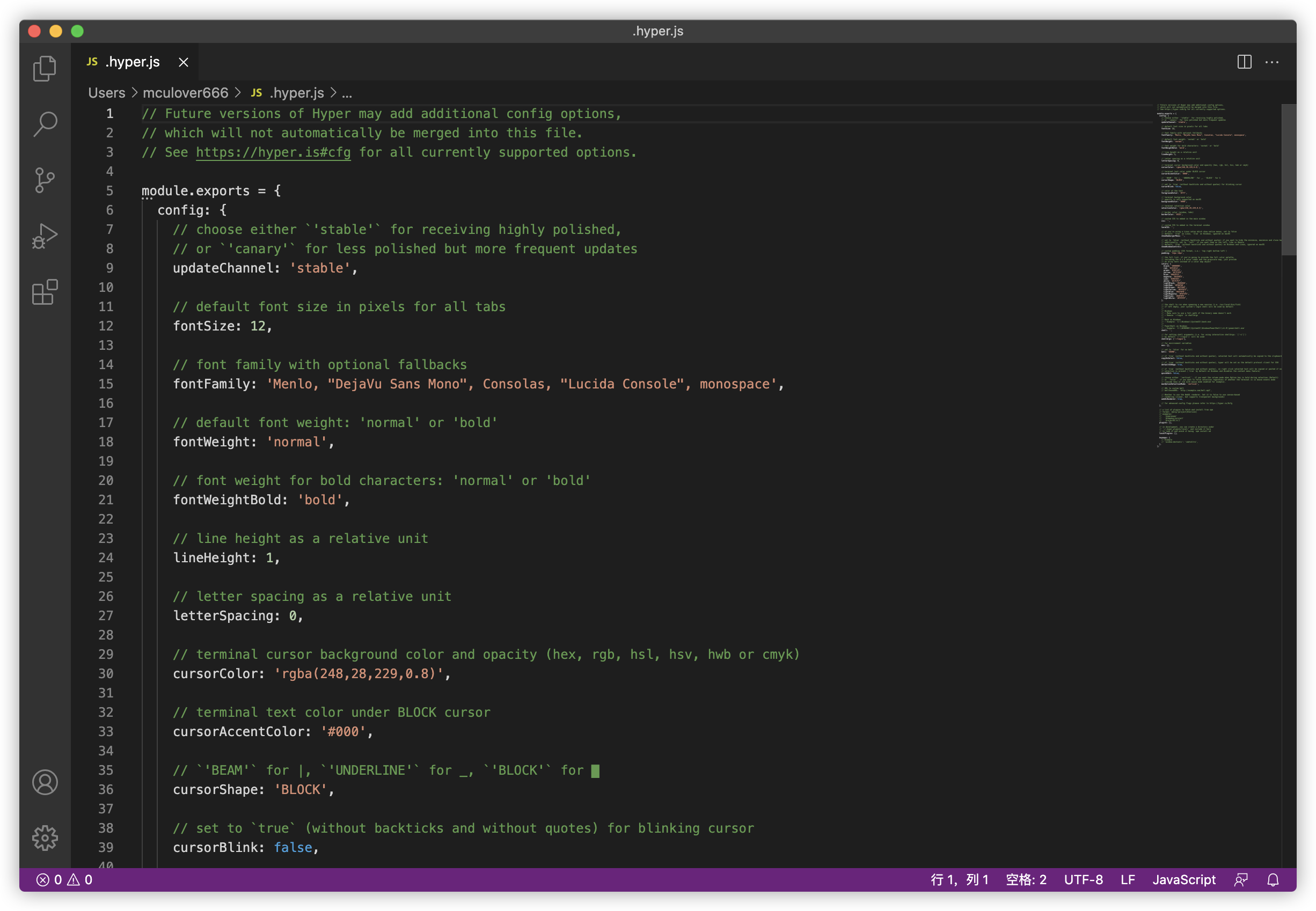Image resolution: width=1316 pixels, height=911 pixels.
Task: Click comment 'default font size in pixels'
Action: point(339,307)
